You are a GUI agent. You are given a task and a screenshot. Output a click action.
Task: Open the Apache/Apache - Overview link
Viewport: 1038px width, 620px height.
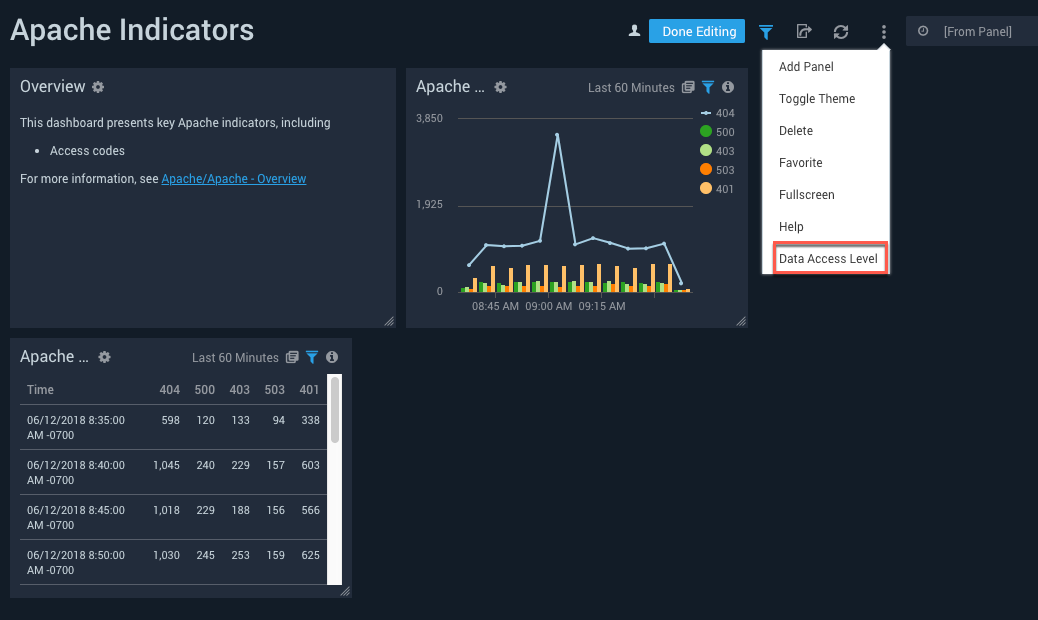[x=234, y=179]
